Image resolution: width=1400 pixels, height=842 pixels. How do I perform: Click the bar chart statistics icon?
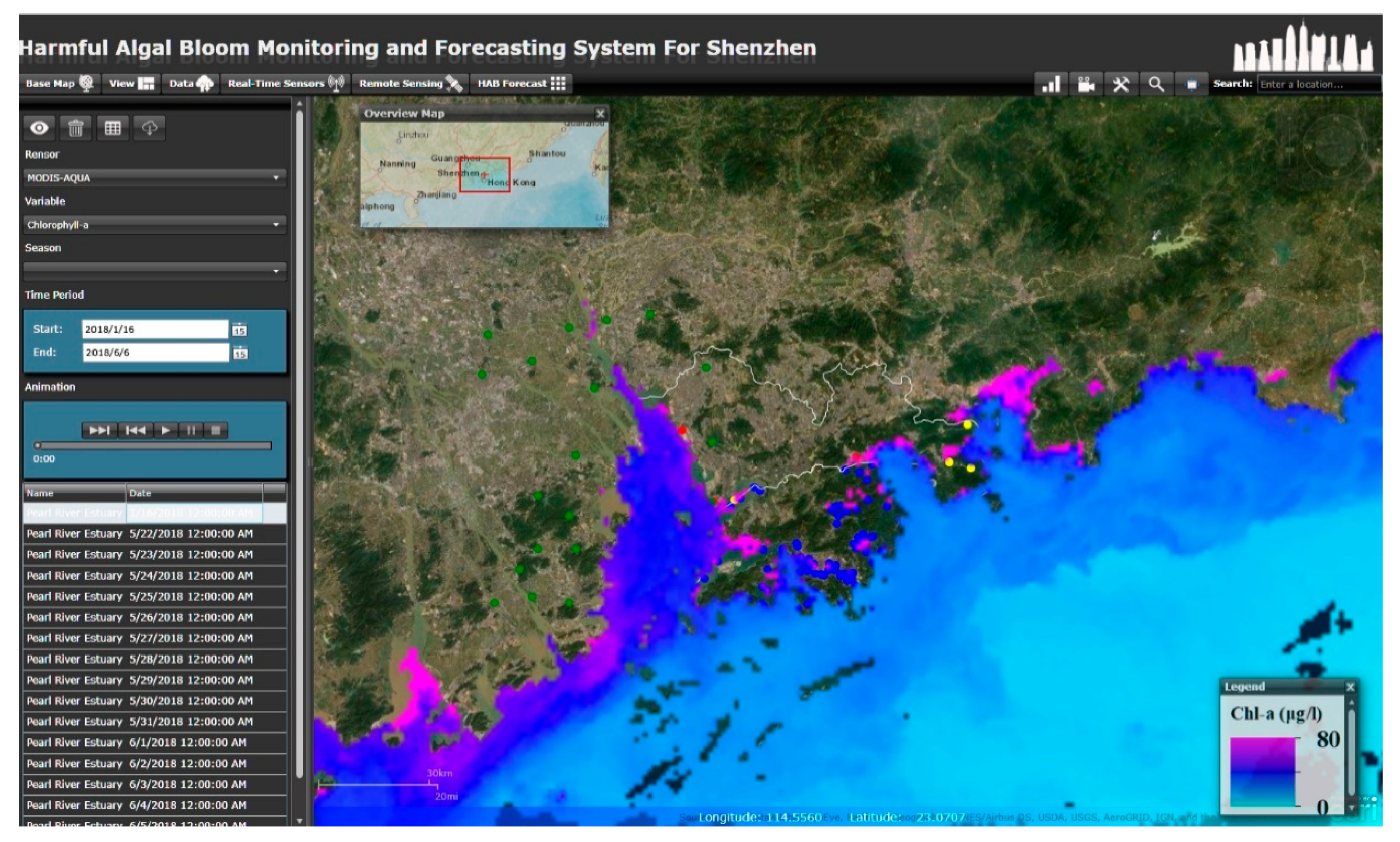tap(1051, 84)
